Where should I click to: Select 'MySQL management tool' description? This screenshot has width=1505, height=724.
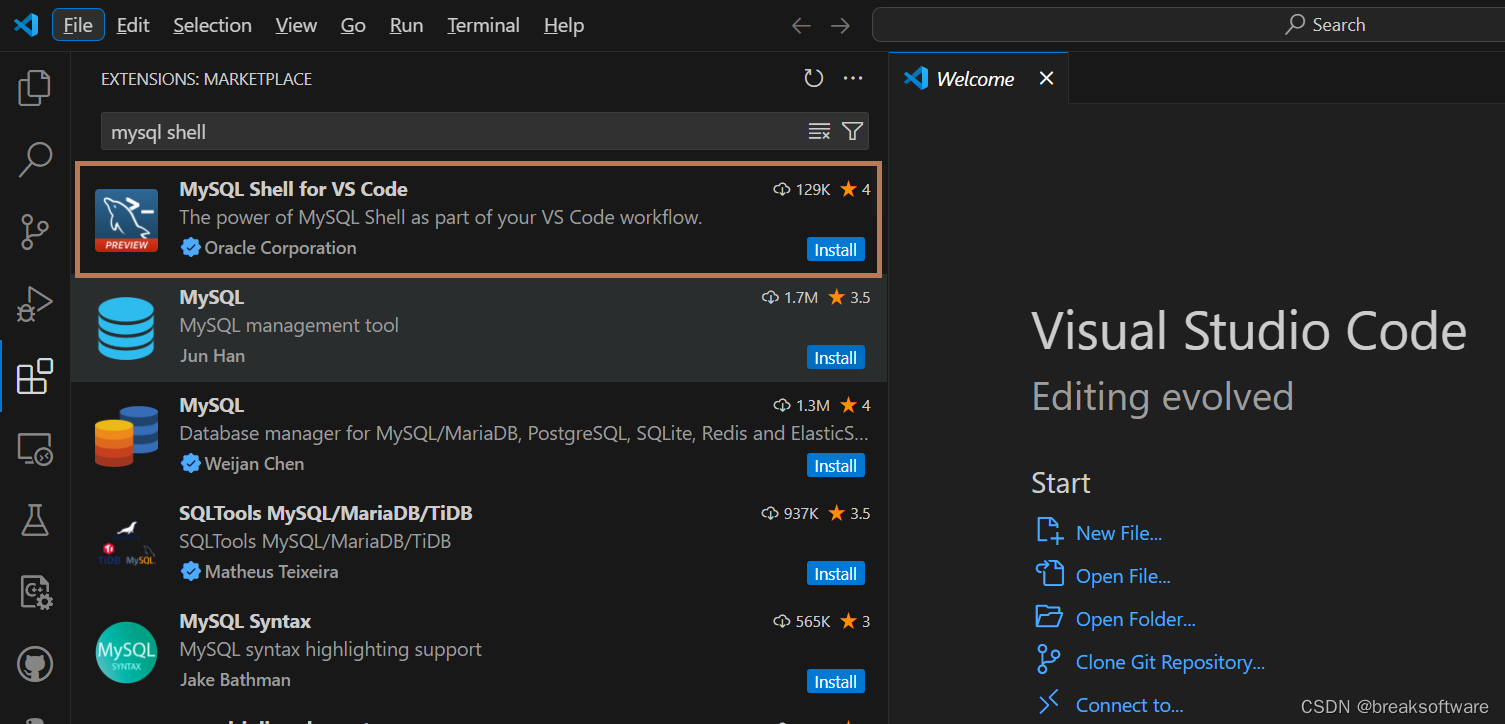(289, 325)
